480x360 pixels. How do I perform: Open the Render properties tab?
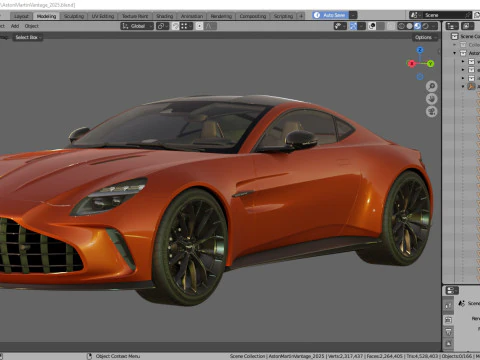click(448, 320)
